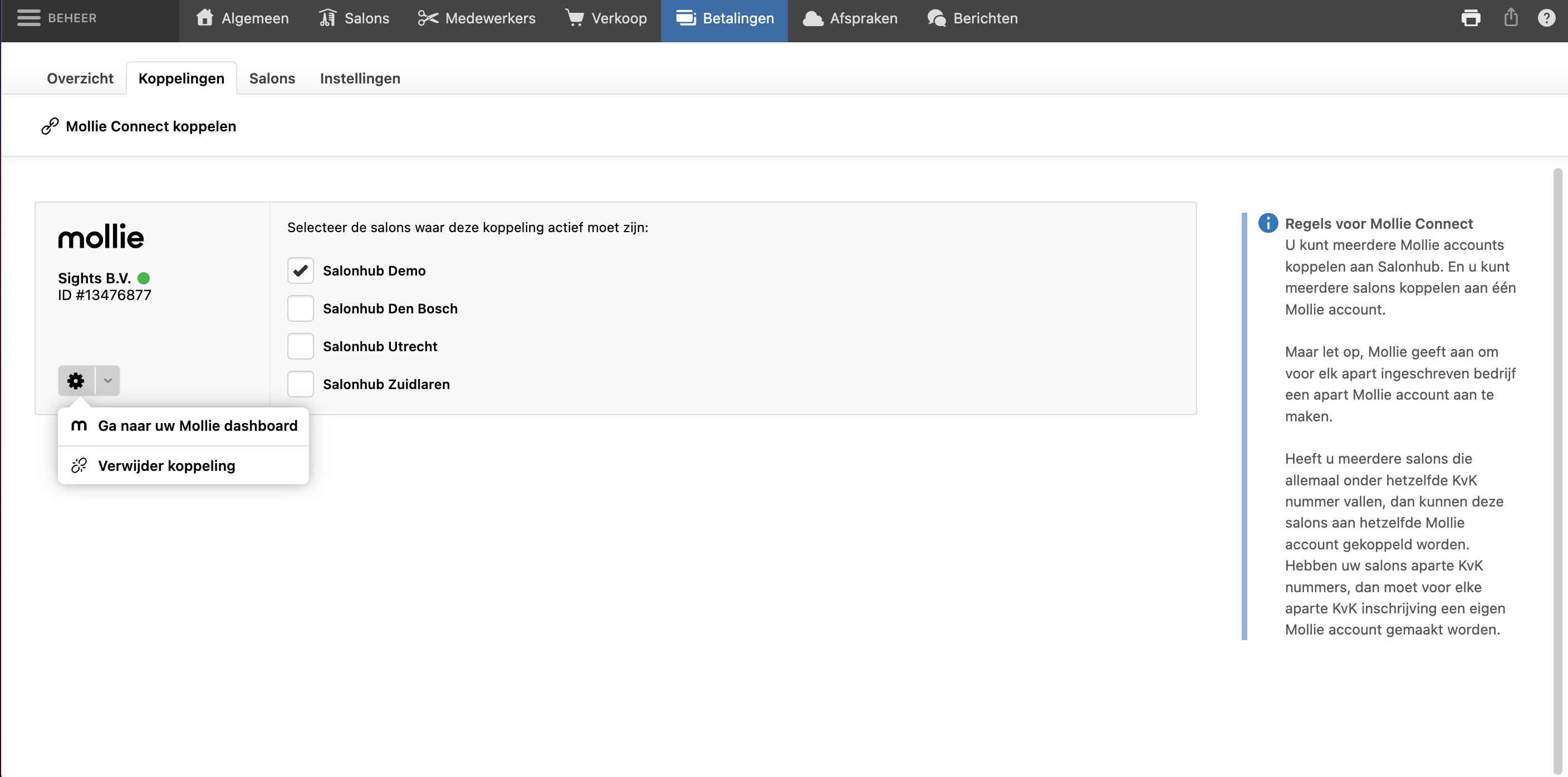Click the shopping cart icon in Verkoop
This screenshot has width=1568, height=777.
pos(575,18)
